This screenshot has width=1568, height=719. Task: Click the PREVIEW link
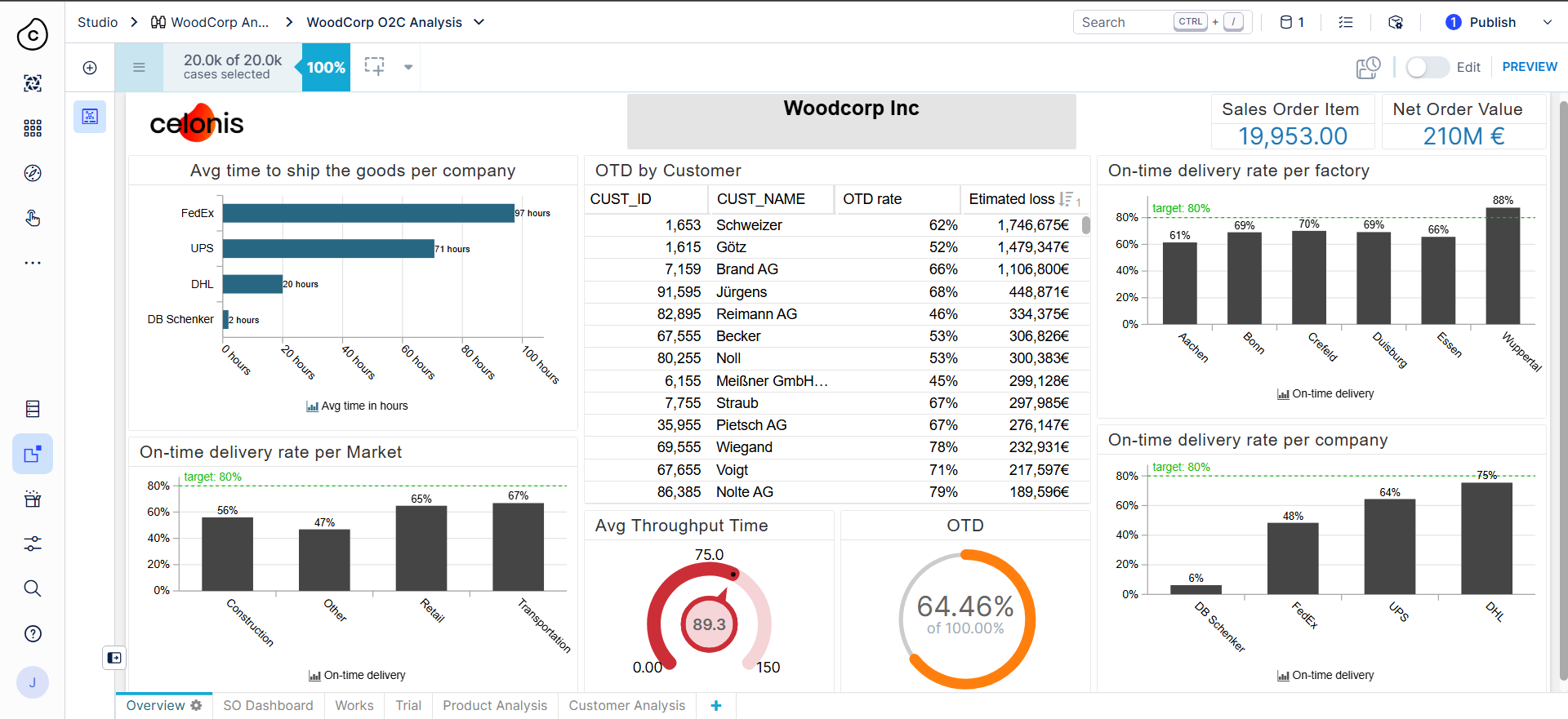point(1530,67)
